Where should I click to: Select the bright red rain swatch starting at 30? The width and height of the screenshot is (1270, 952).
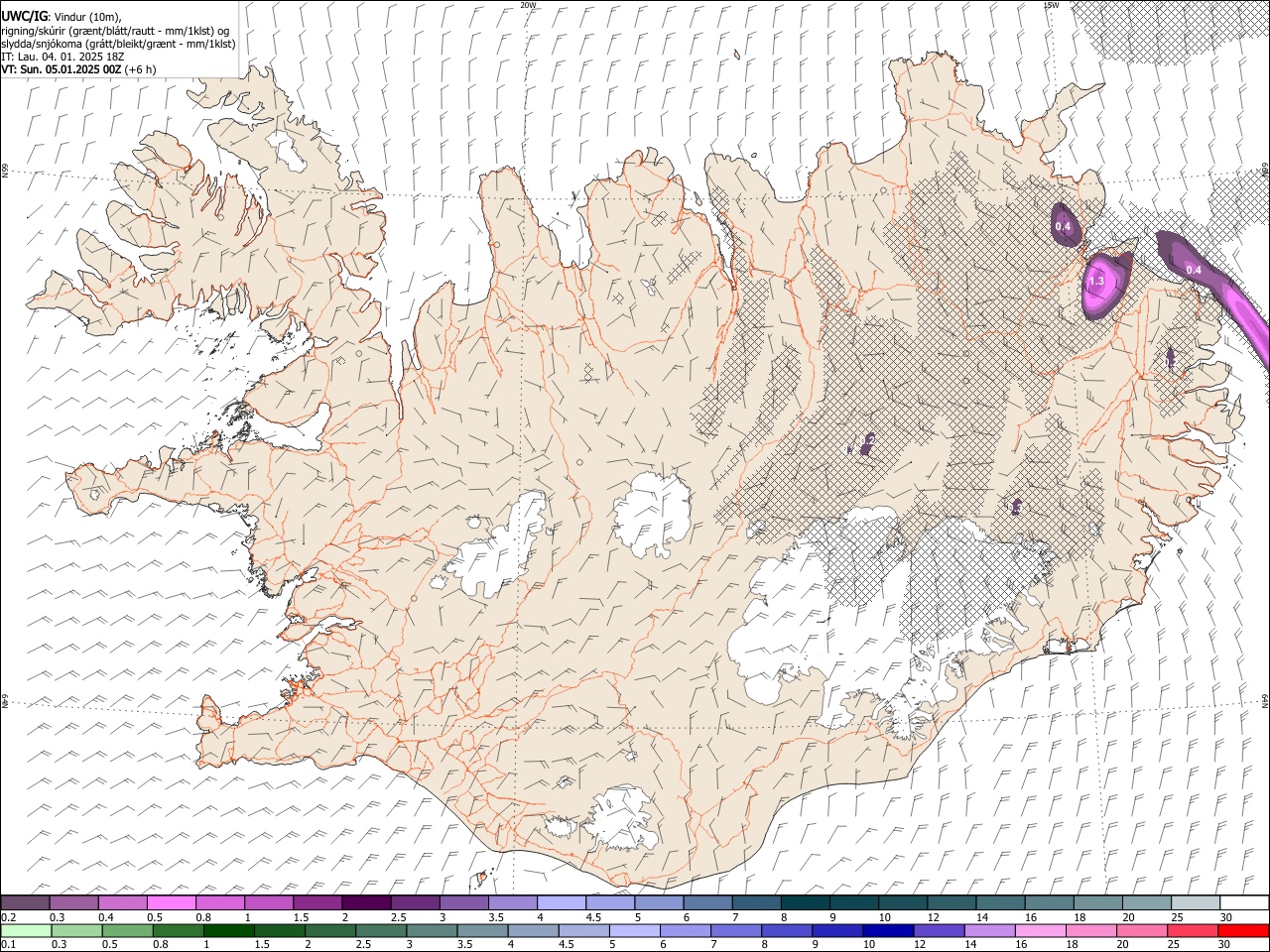1242,931
